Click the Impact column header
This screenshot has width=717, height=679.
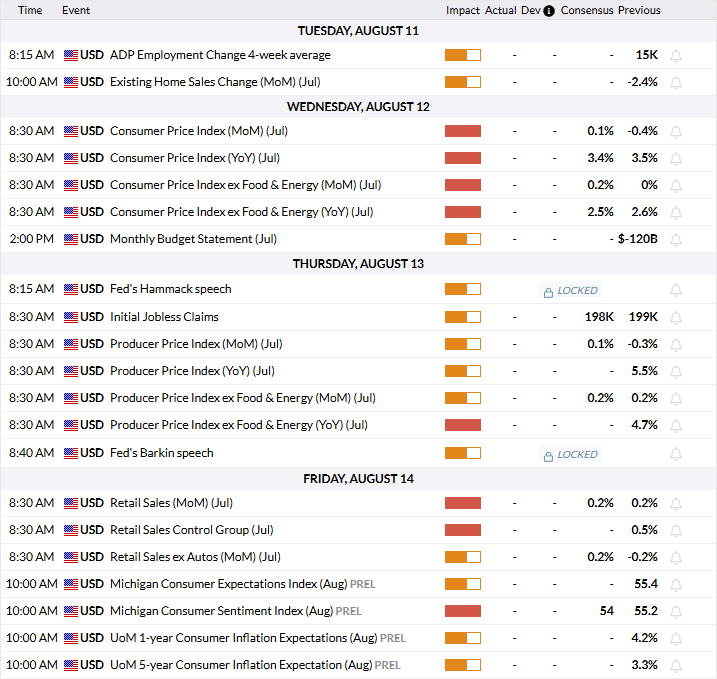[x=463, y=11]
